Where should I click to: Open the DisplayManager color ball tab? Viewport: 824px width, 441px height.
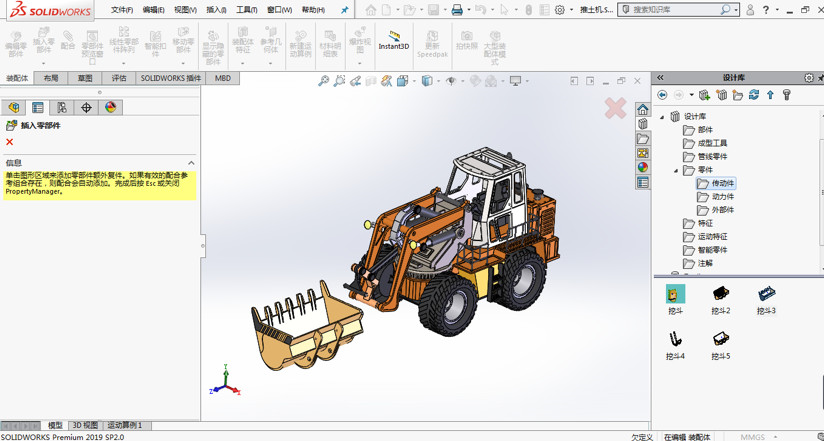coord(110,107)
